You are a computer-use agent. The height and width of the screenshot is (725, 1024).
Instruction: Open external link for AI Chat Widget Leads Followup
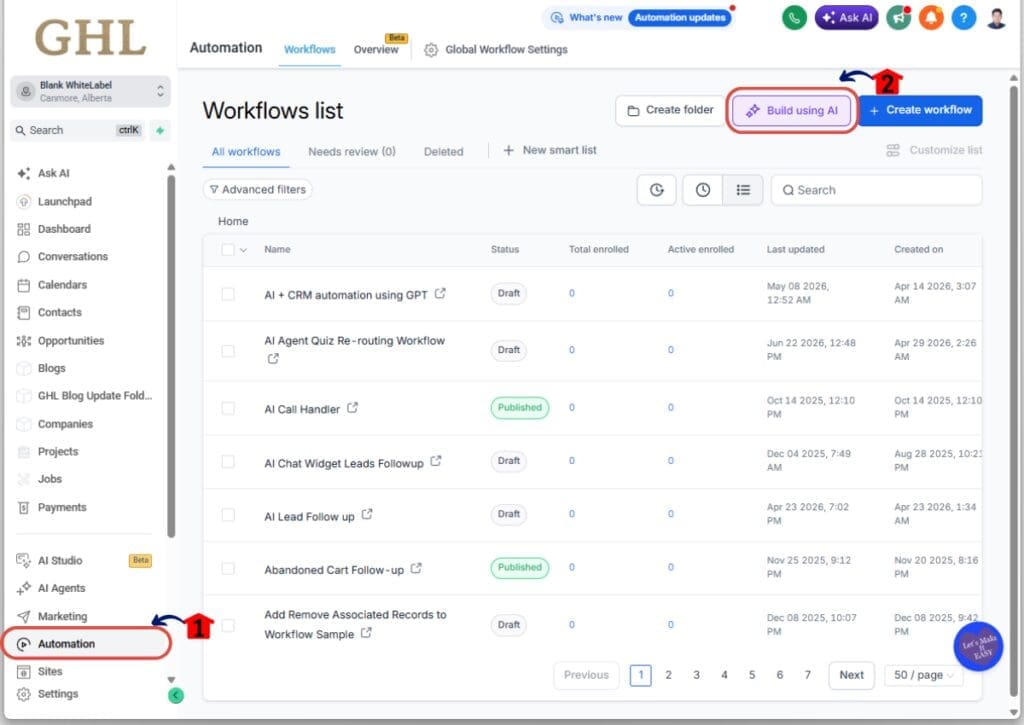coord(436,461)
